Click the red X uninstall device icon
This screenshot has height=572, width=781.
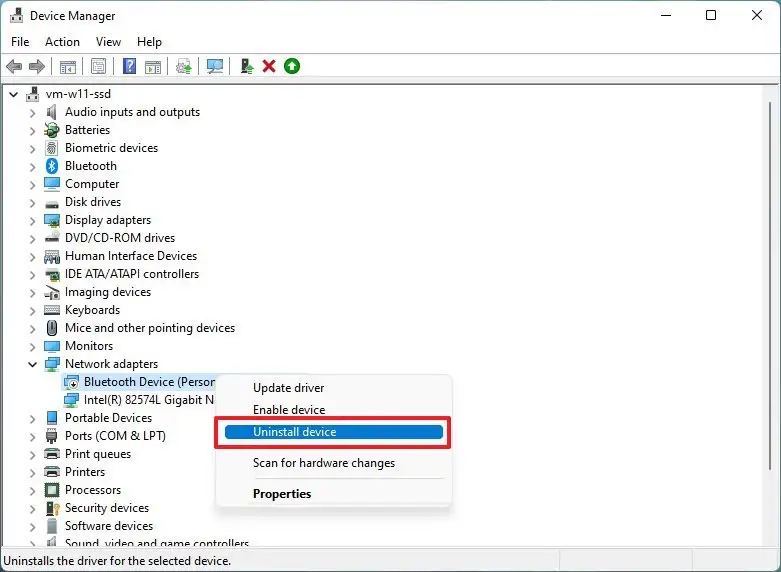269,66
